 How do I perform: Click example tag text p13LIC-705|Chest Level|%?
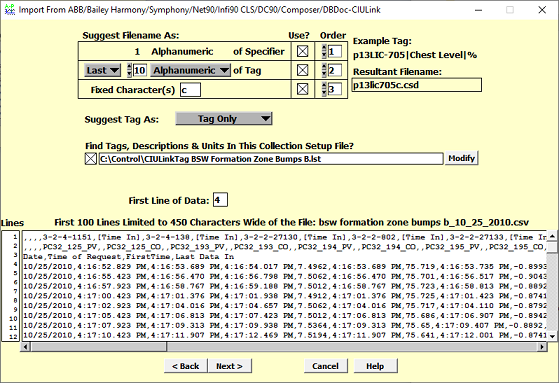[x=415, y=55]
